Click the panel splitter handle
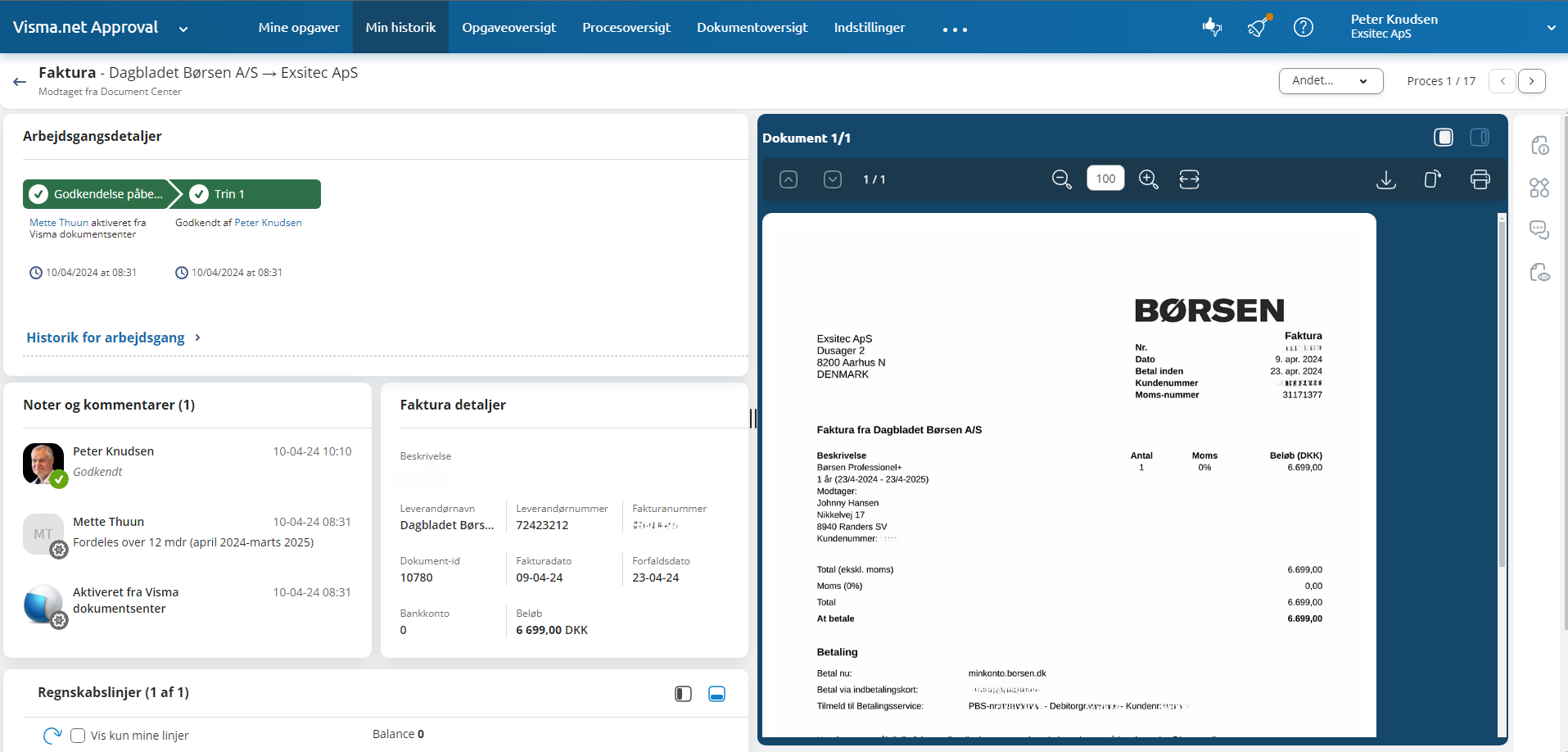The width and height of the screenshot is (1568, 752). pos(752,418)
